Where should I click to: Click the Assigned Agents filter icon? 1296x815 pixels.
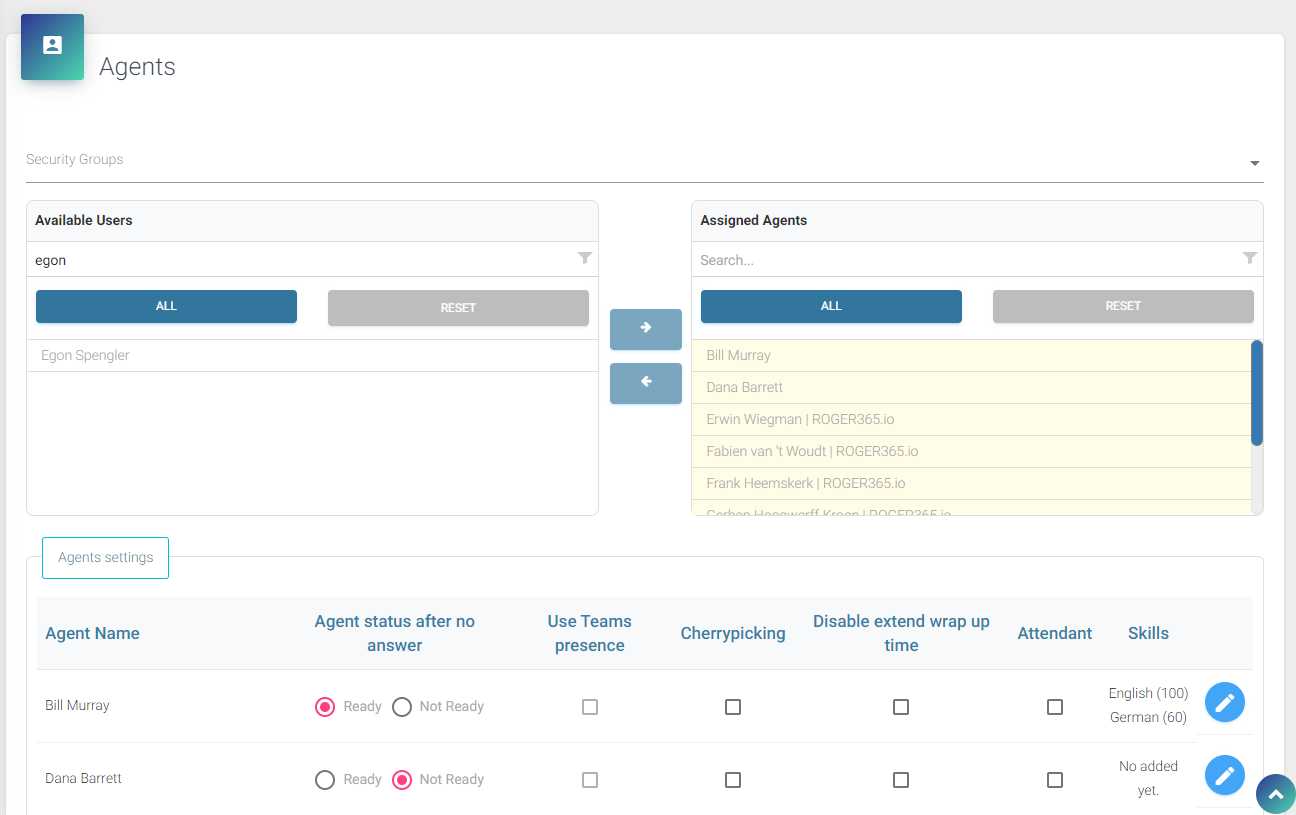(1249, 259)
